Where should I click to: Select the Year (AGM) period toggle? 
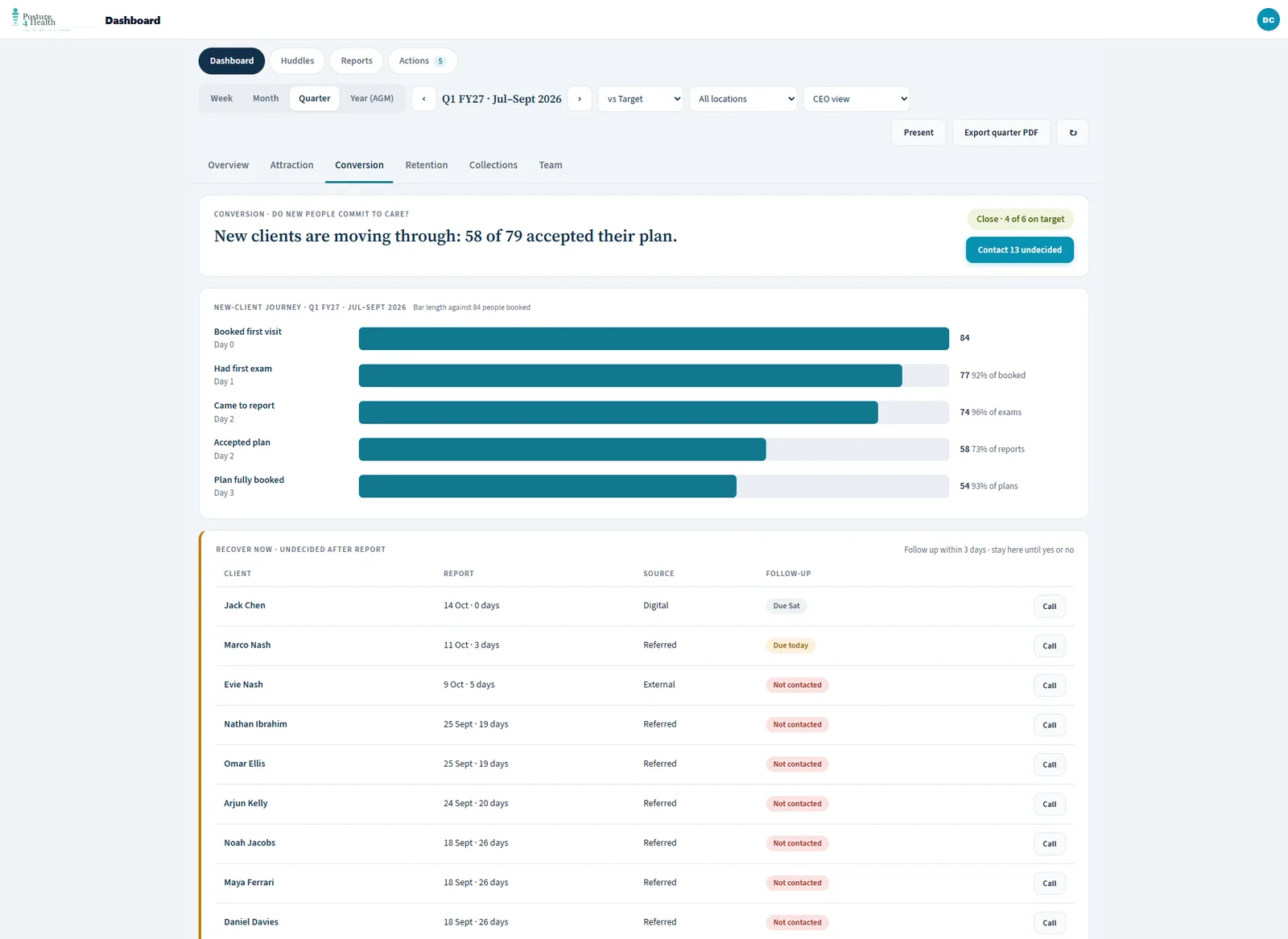372,98
